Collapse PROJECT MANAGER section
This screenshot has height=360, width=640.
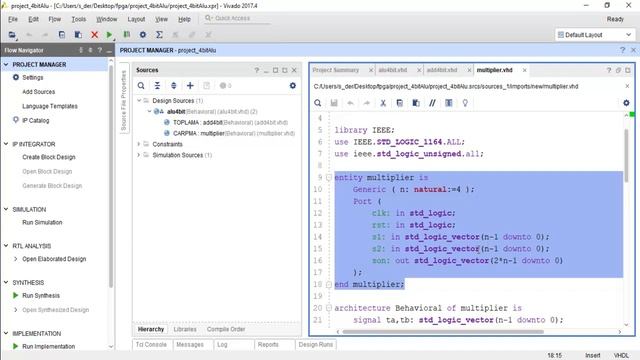(6, 64)
